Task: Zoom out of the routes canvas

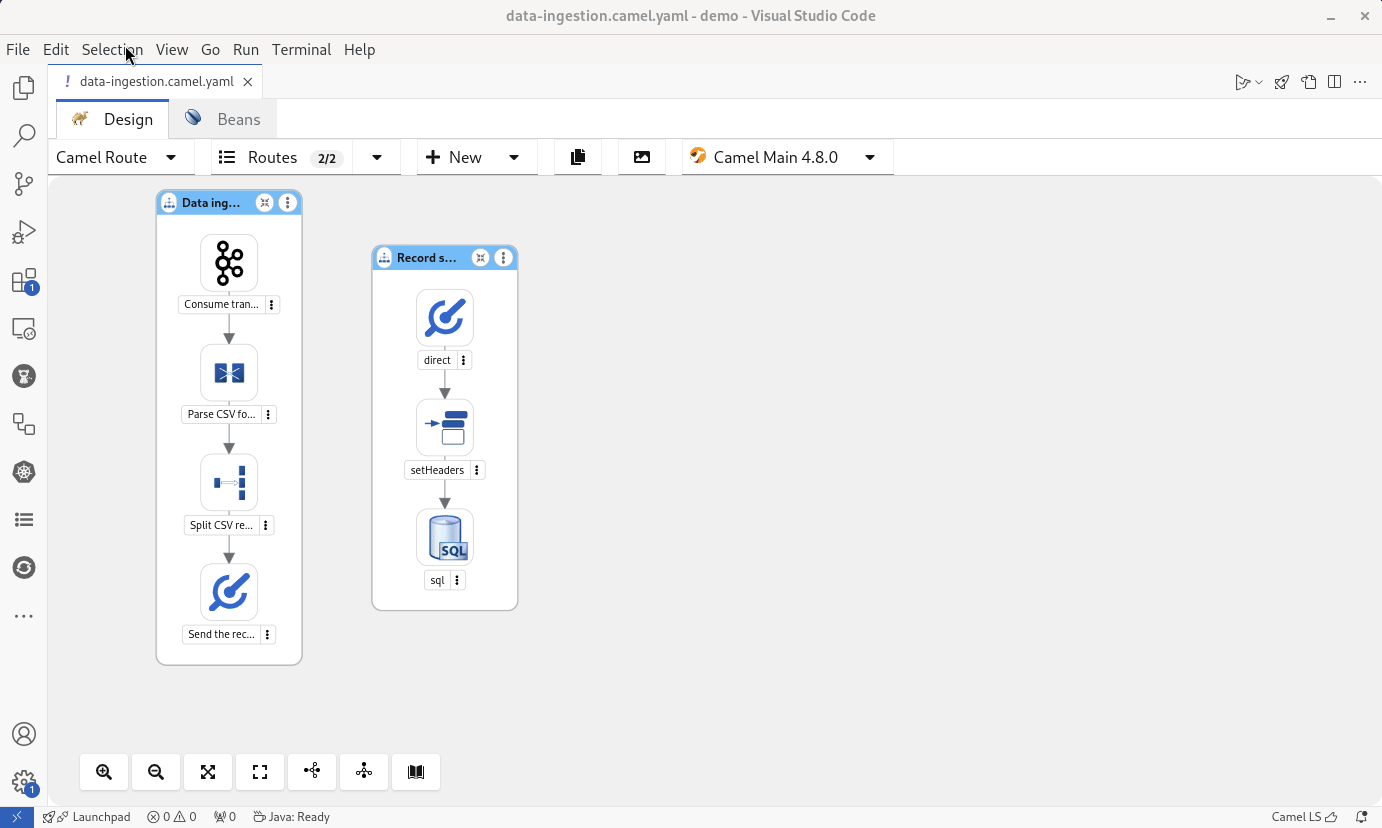Action: click(156, 771)
